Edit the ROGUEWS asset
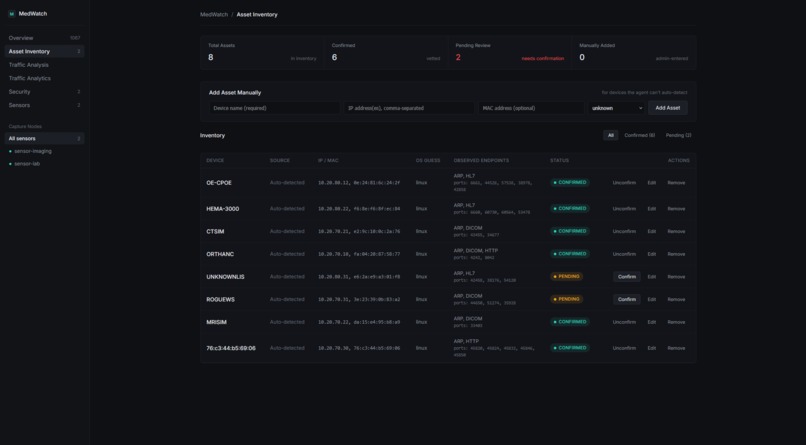Image resolution: width=806 pixels, height=445 pixels. (x=652, y=299)
